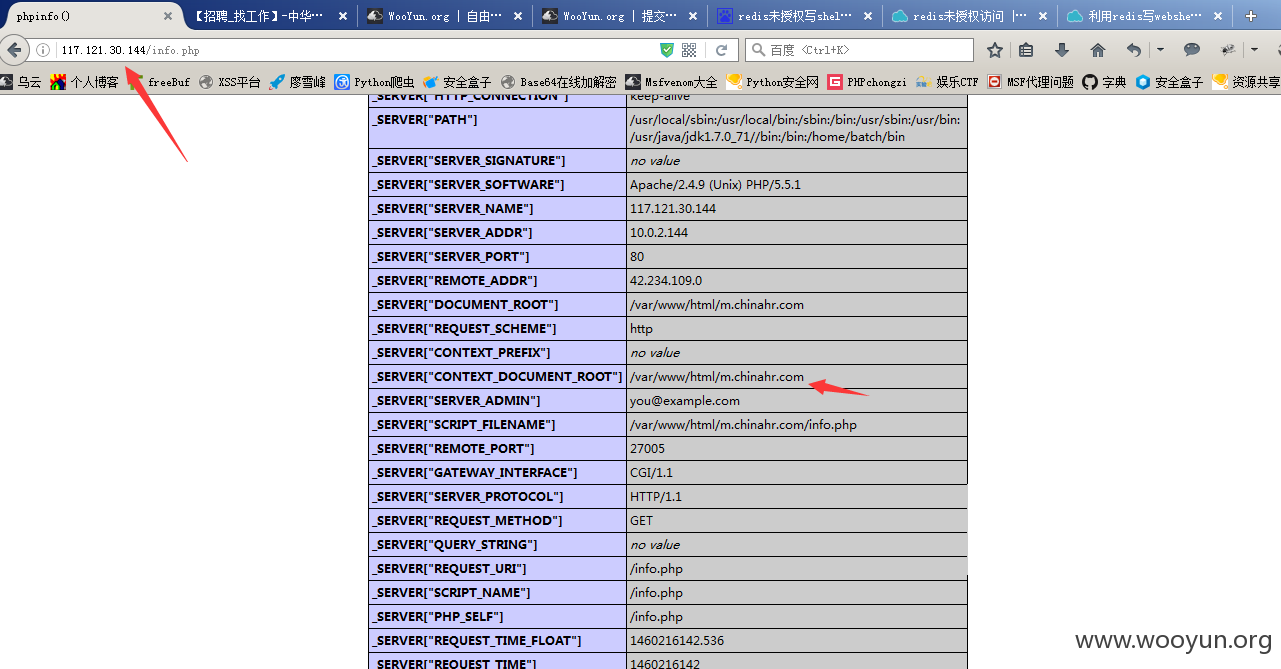Open the 廖雪峰 bookmark
Viewport: 1281px width, 669px height.
(x=298, y=82)
